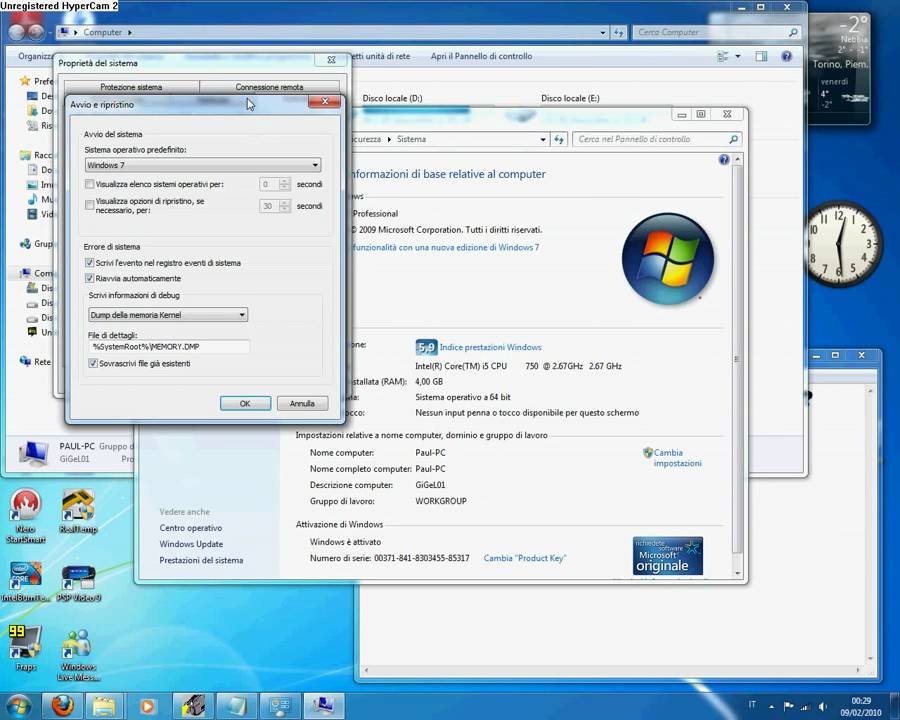This screenshot has height=720, width=900.
Task: Open the media player taskbar icon
Action: point(148,706)
